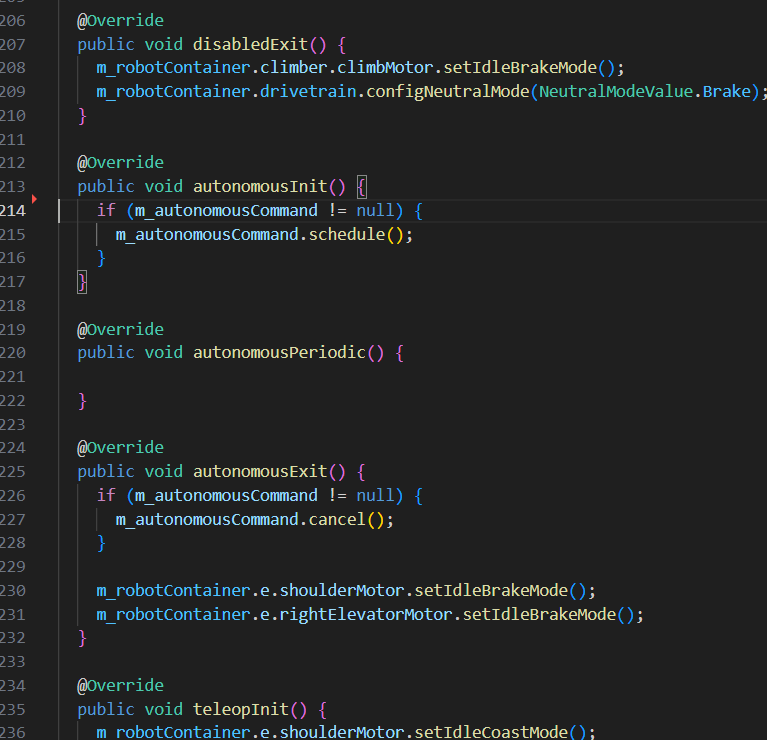Click the null keyword on line 226

tap(375, 495)
